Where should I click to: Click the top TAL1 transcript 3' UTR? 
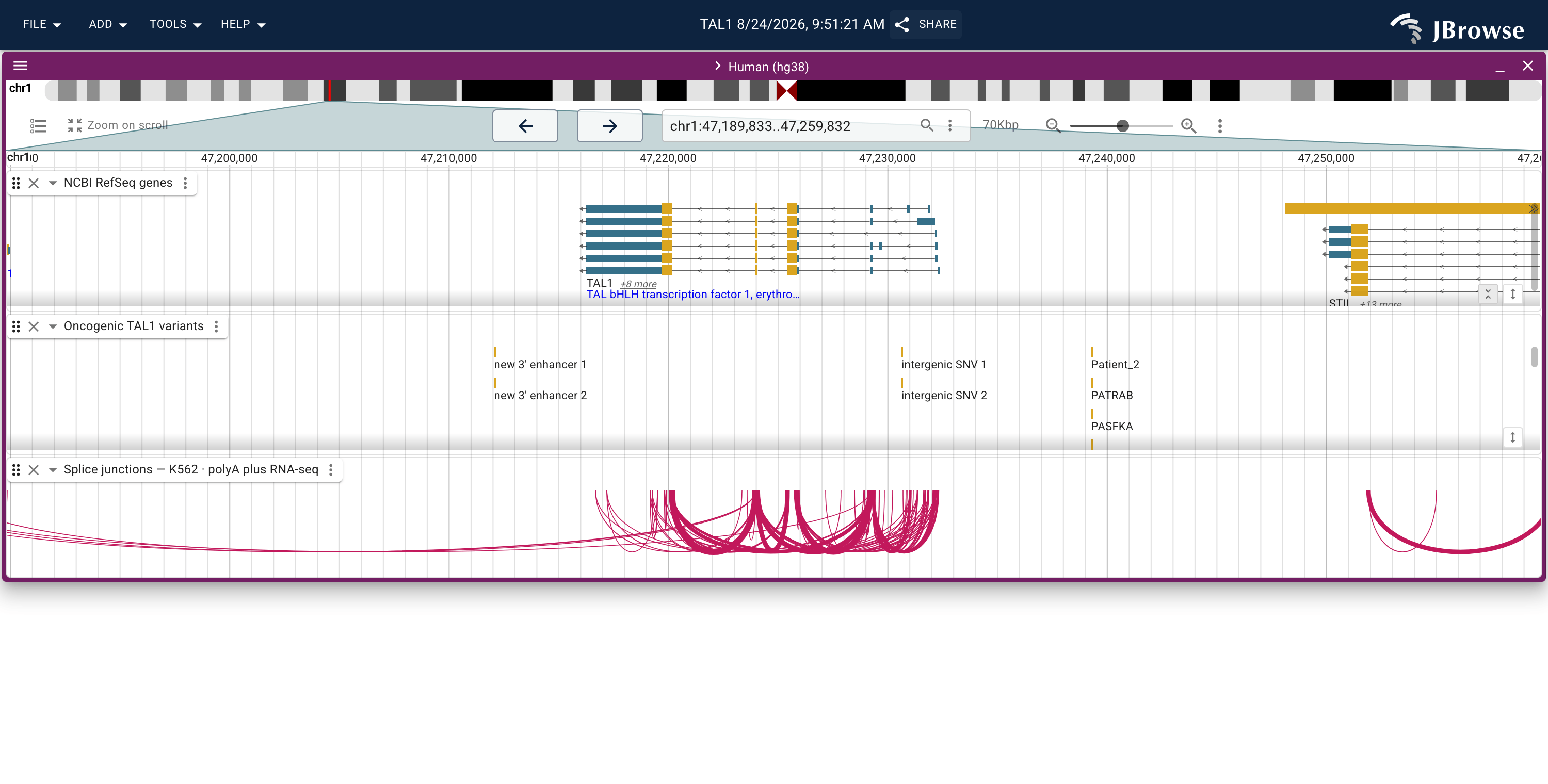pyautogui.click(x=624, y=208)
